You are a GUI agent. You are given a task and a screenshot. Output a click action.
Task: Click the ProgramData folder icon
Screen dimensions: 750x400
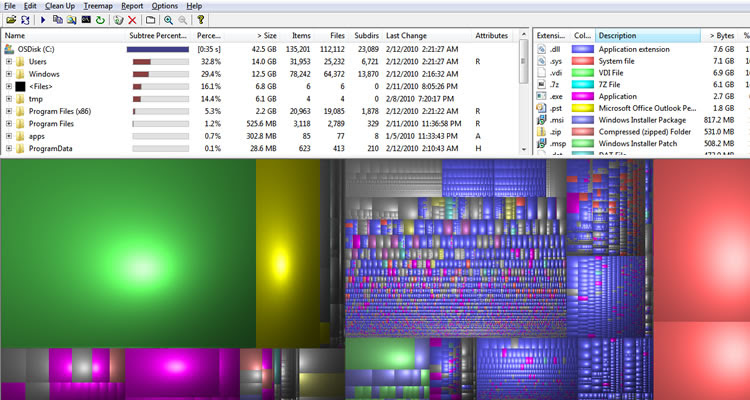coord(20,148)
